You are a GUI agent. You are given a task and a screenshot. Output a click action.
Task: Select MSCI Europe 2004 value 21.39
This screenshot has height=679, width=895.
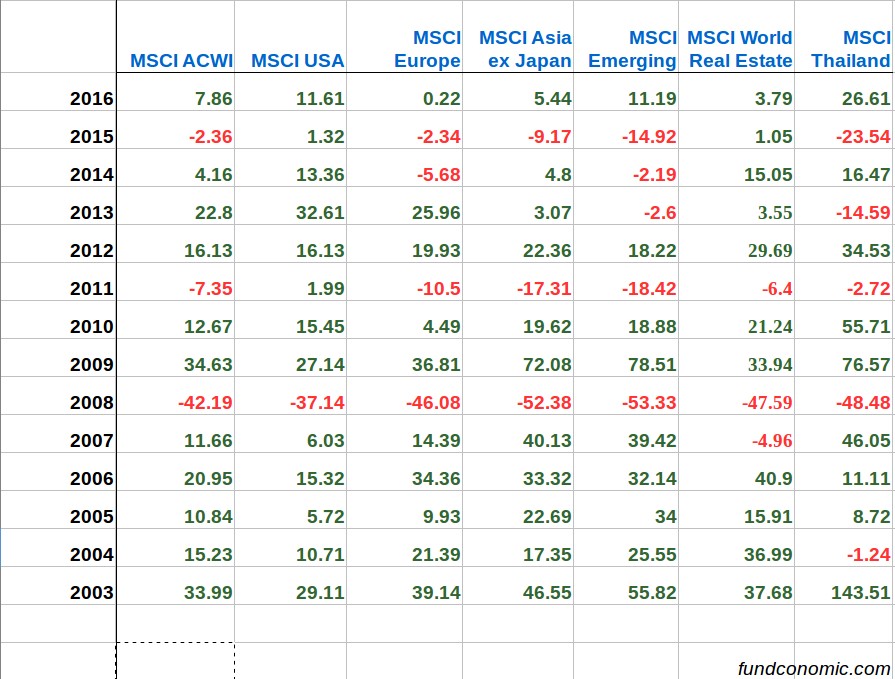click(x=436, y=555)
